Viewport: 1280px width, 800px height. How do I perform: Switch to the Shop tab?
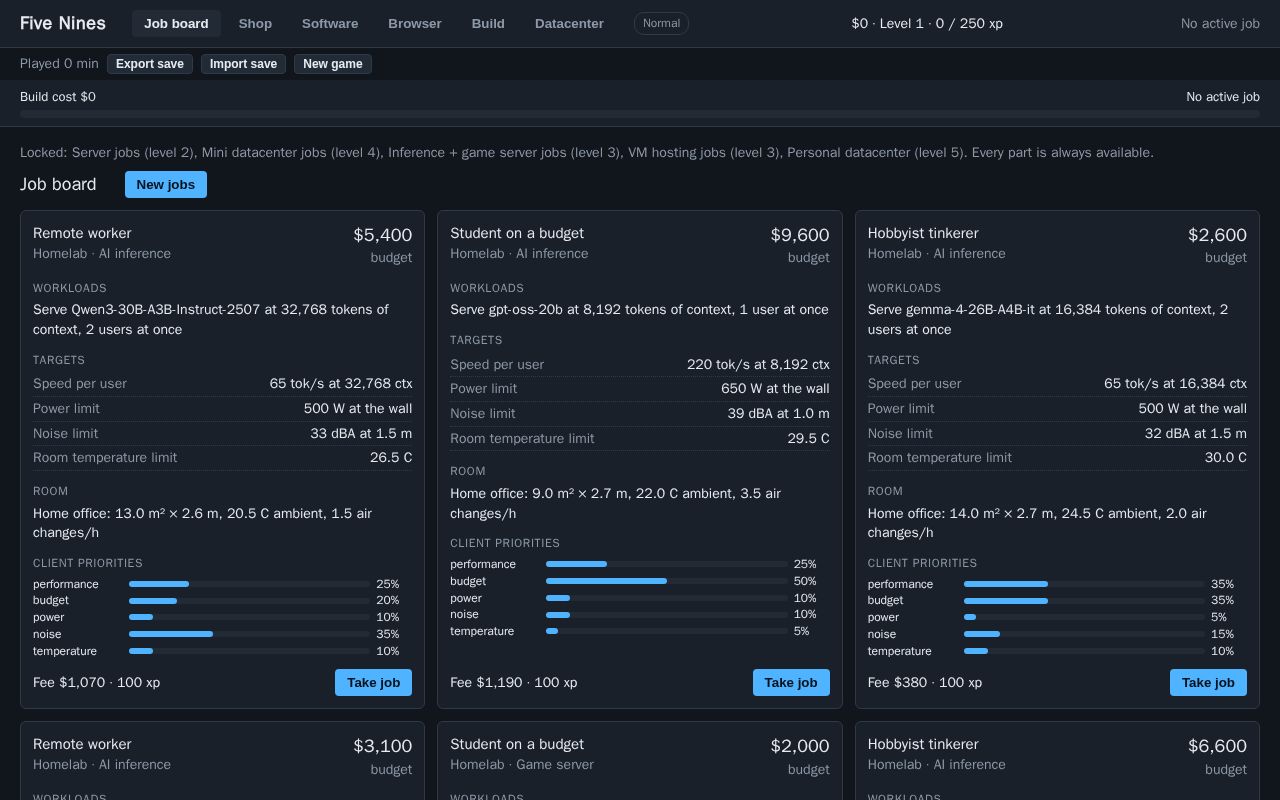[255, 23]
